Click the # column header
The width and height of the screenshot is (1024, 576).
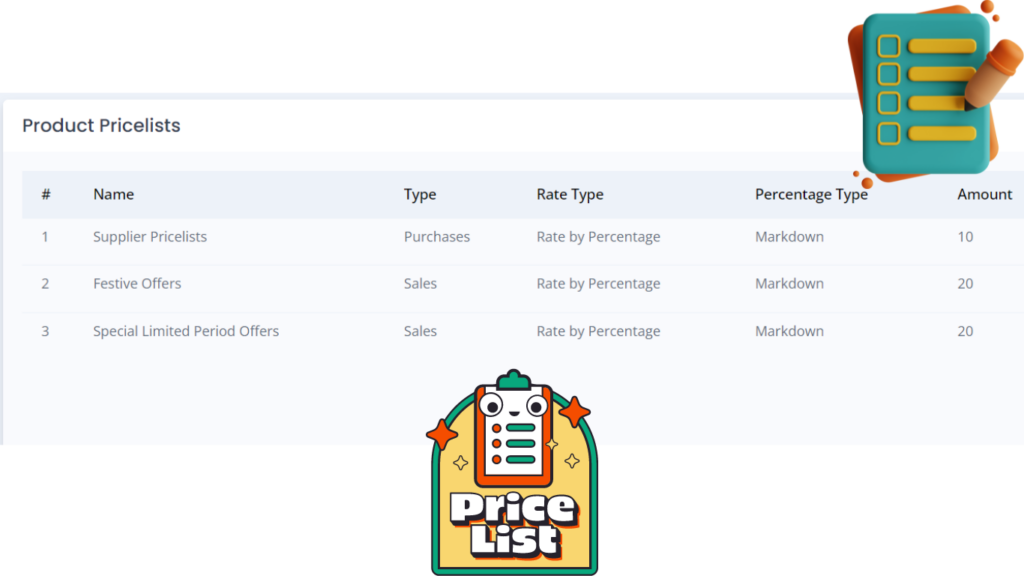46,194
